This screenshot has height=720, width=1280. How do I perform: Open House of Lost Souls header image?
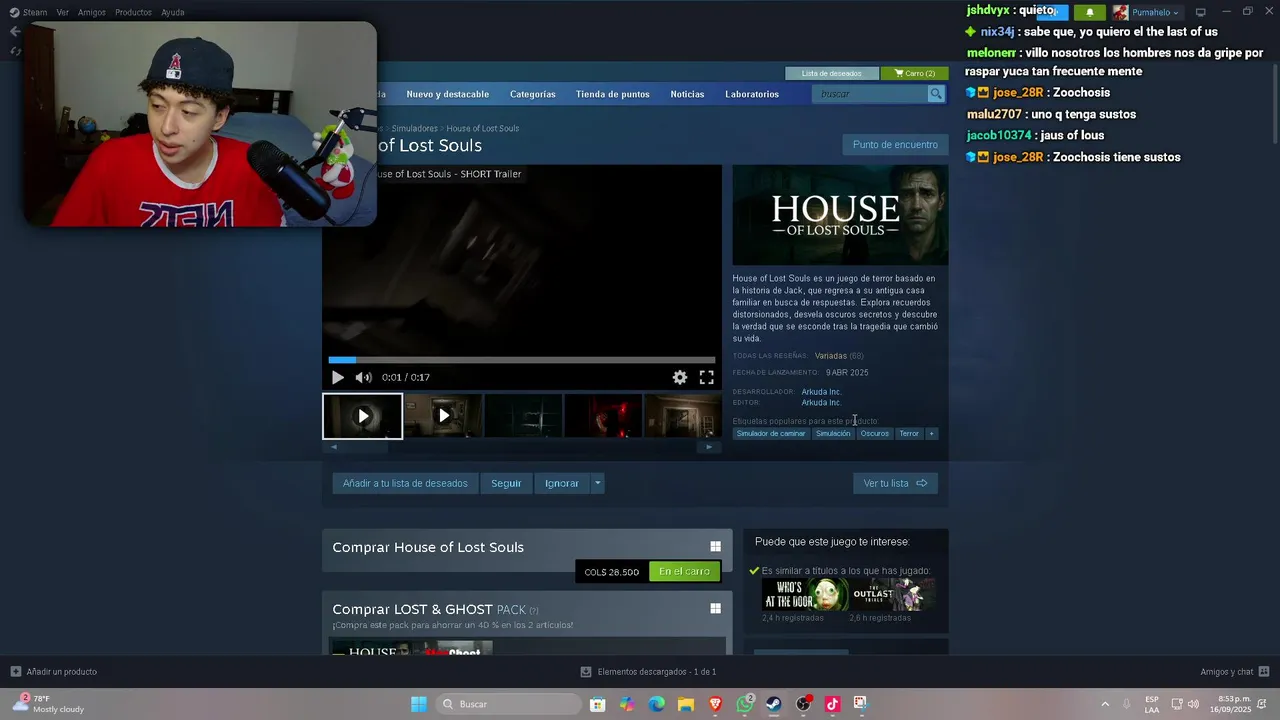point(840,215)
